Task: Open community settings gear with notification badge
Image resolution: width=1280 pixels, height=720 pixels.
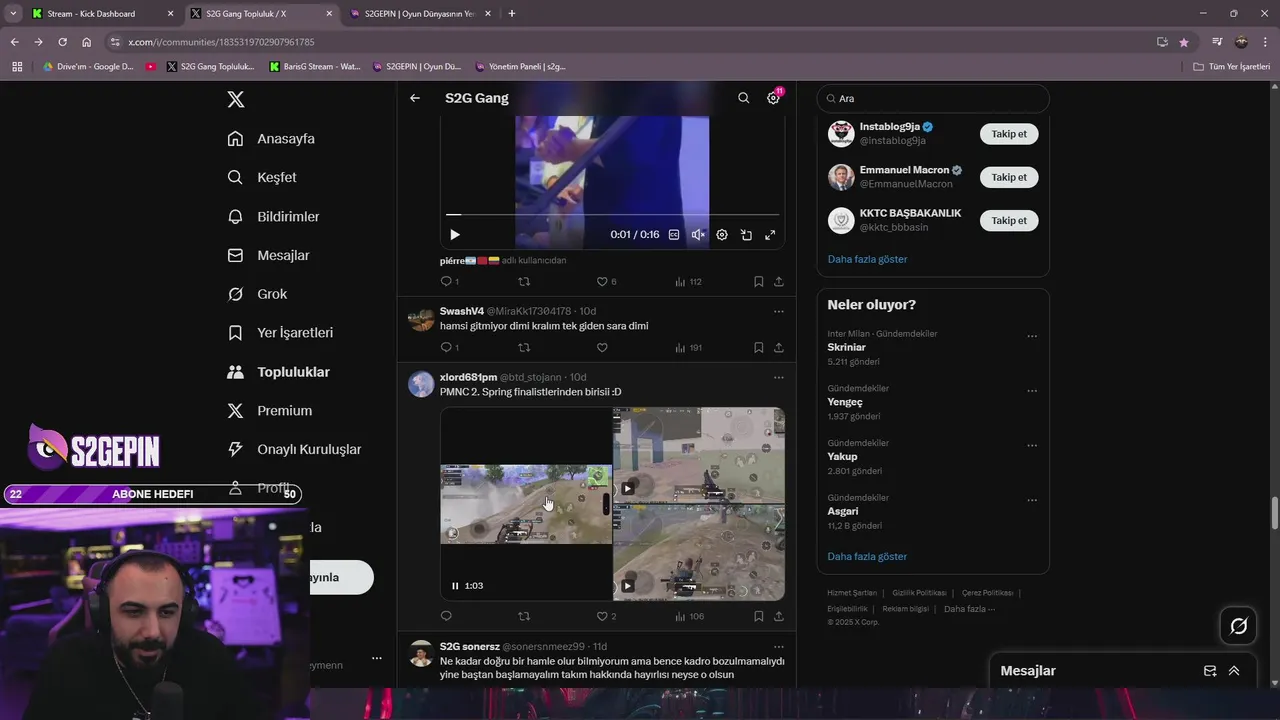Action: [x=773, y=98]
